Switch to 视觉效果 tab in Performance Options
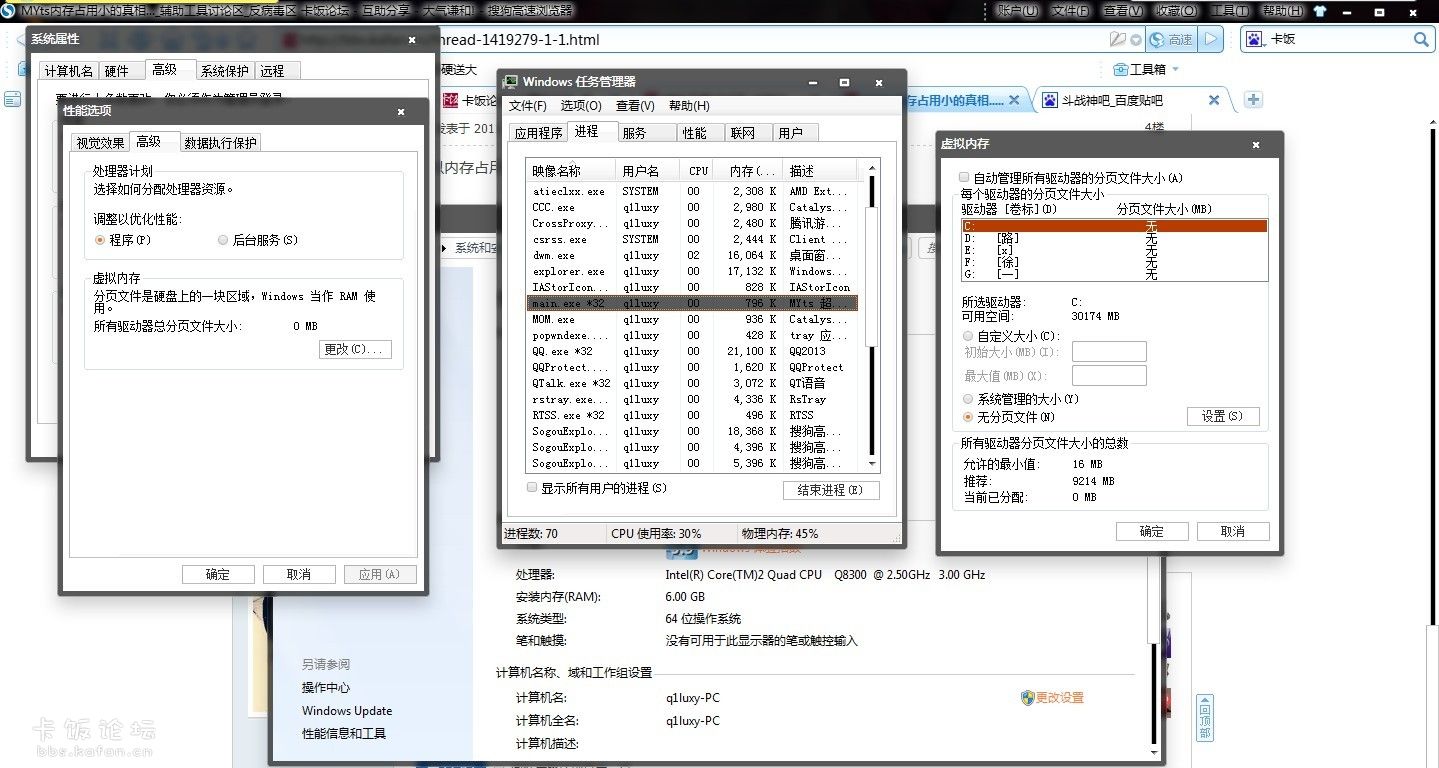This screenshot has width=1439, height=768. pyautogui.click(x=100, y=143)
